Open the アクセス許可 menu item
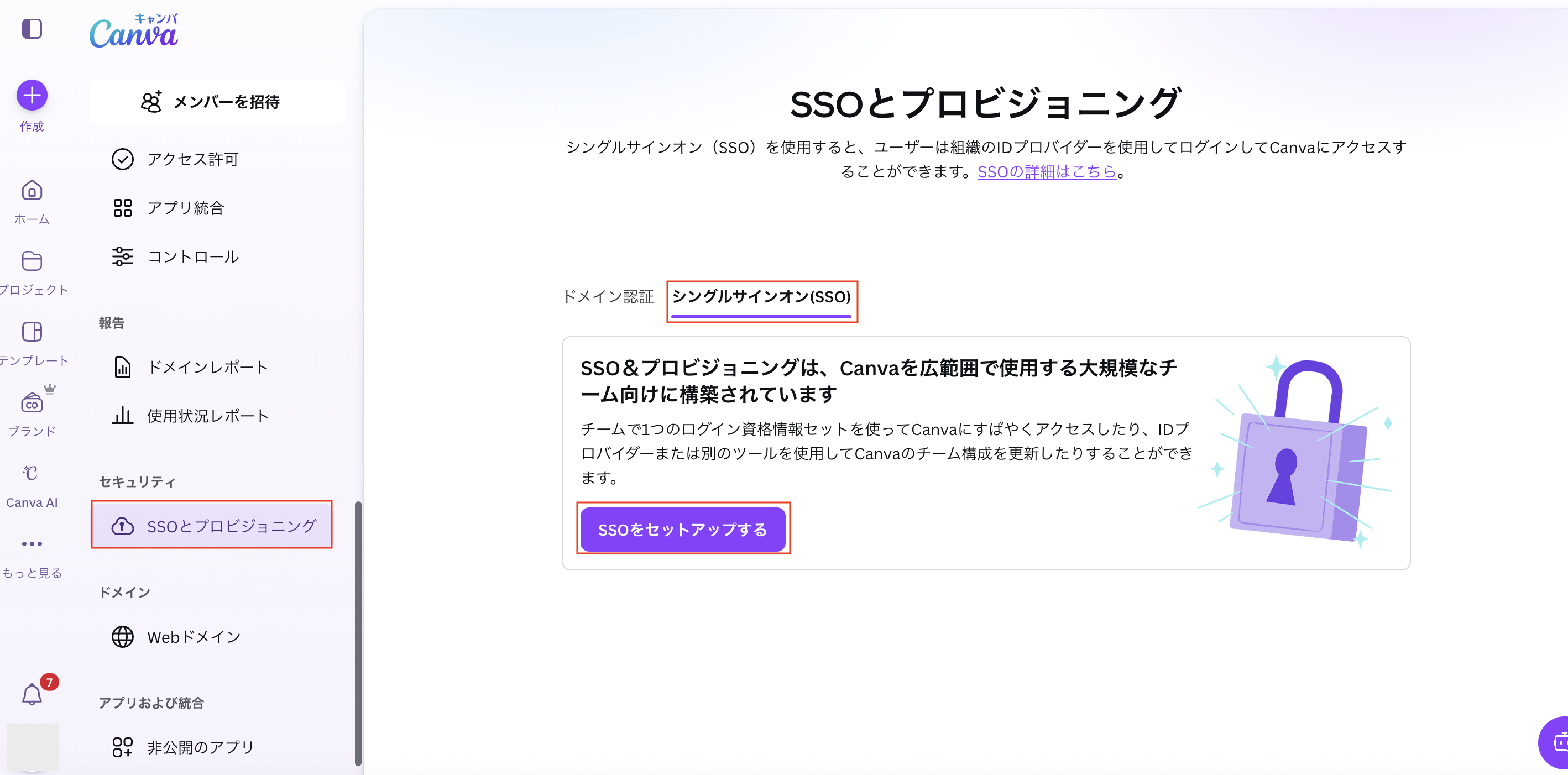The height and width of the screenshot is (775, 1568). click(192, 160)
